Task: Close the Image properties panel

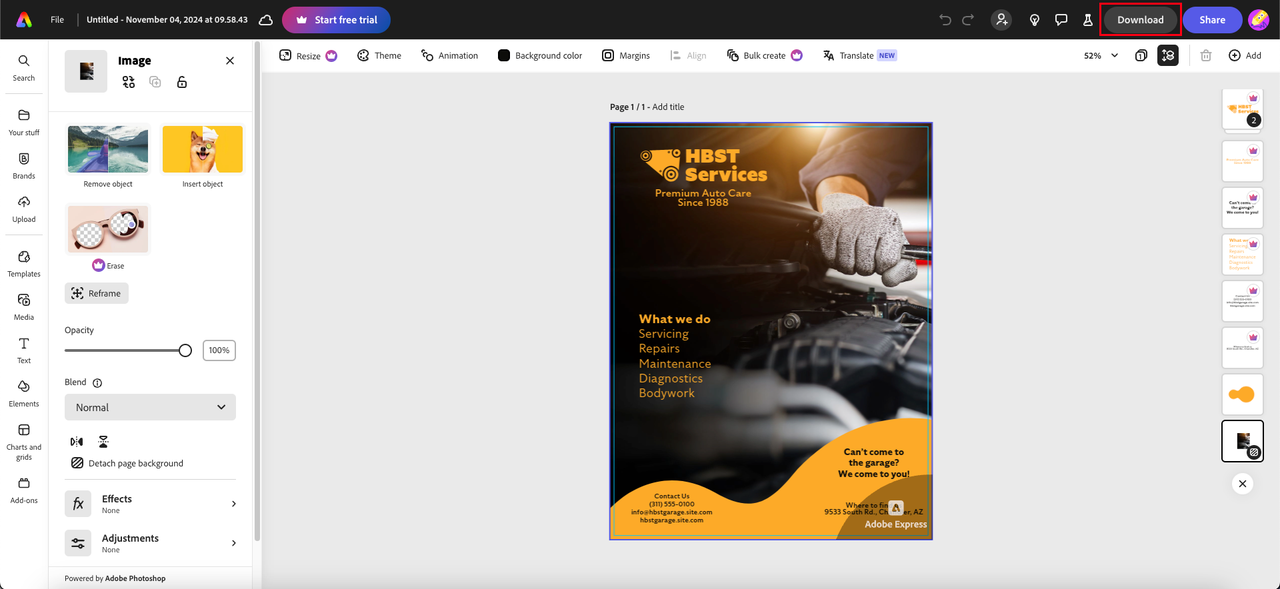Action: point(230,61)
